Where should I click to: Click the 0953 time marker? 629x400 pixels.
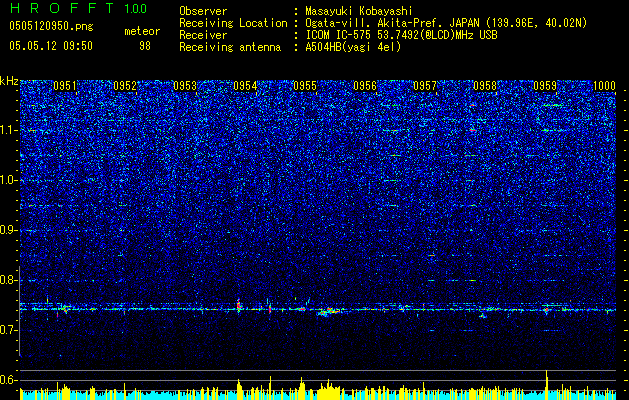click(x=185, y=86)
